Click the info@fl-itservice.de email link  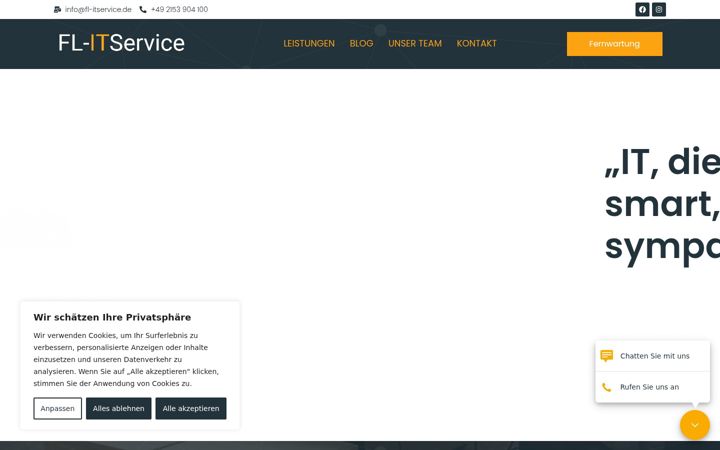tap(98, 9)
